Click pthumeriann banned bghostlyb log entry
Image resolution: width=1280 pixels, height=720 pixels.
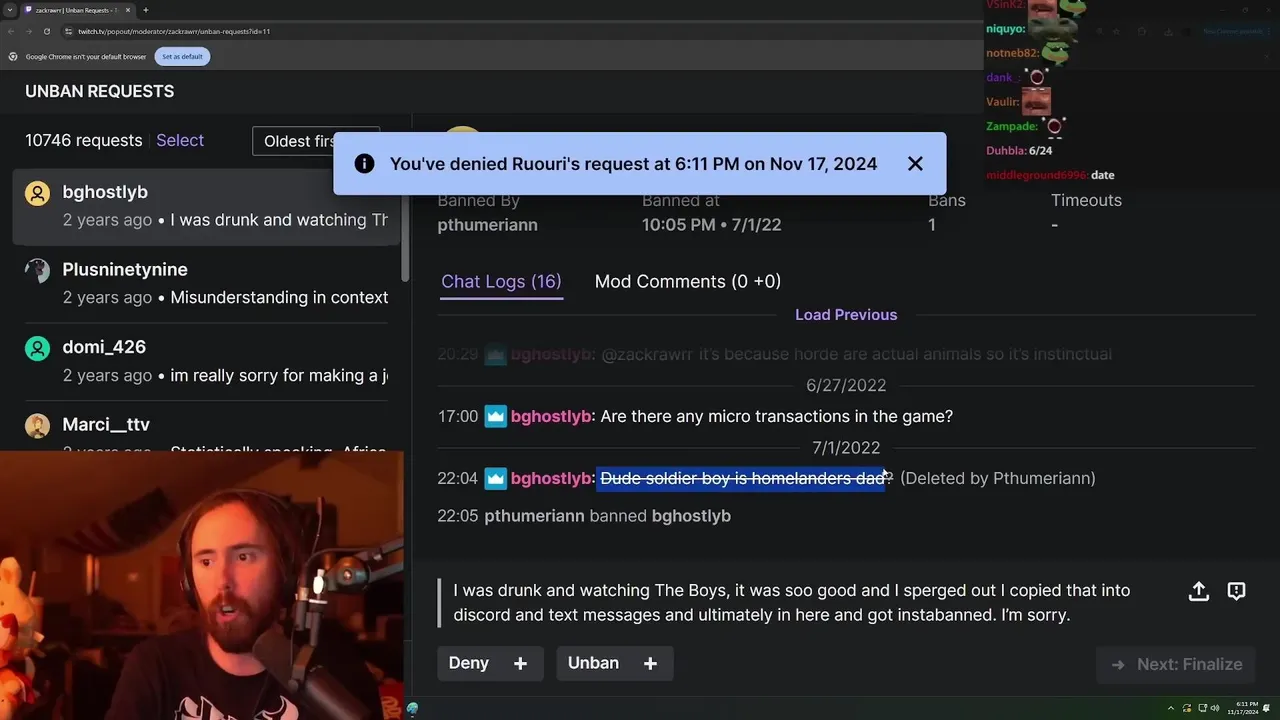tap(584, 516)
